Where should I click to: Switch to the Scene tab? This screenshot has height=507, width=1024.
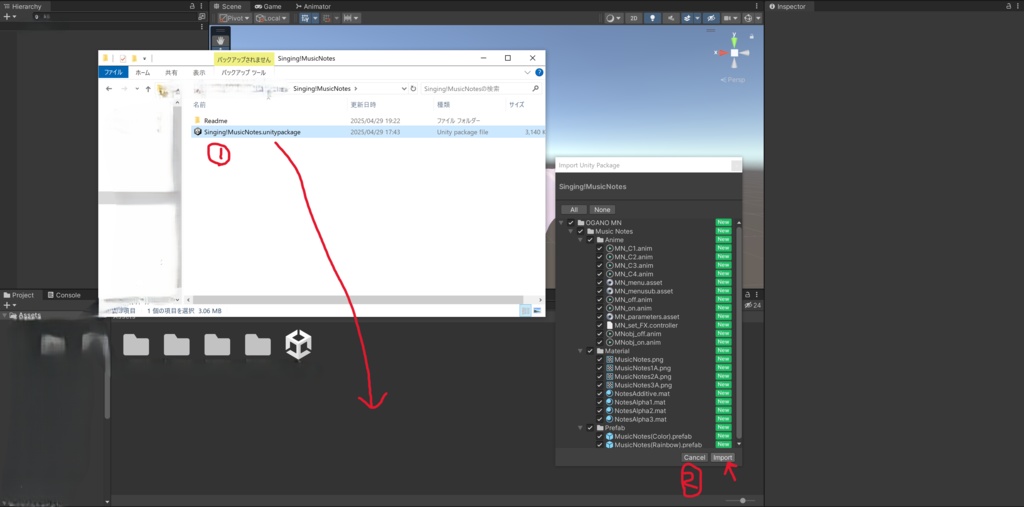227,6
